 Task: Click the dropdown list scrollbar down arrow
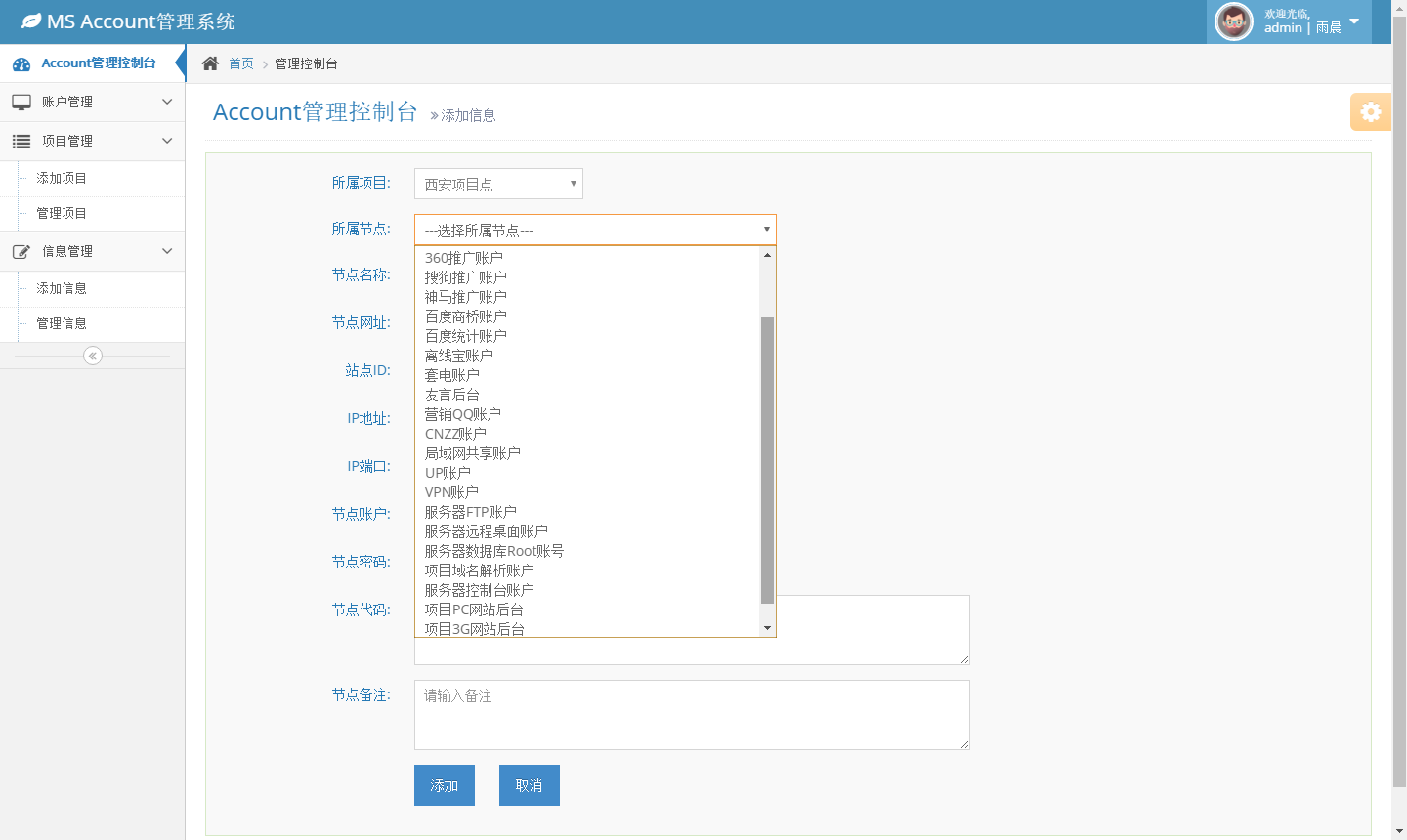point(767,628)
